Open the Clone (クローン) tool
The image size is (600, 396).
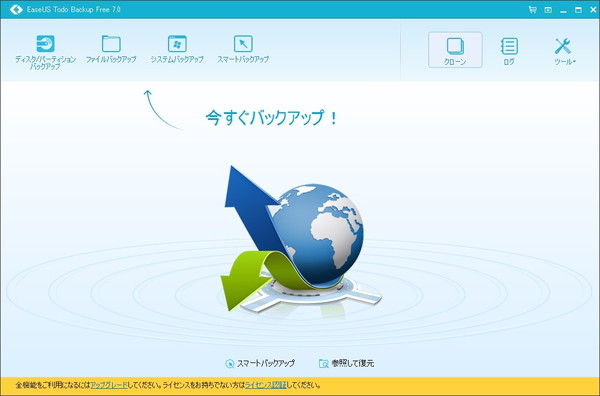(455, 50)
